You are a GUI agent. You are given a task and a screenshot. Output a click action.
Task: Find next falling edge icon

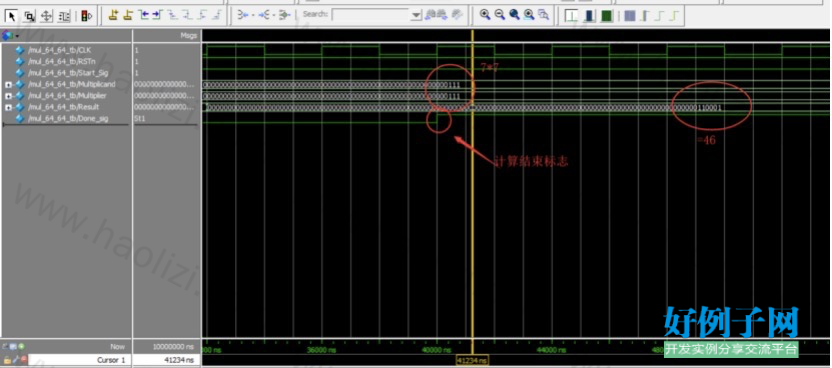(x=186, y=15)
